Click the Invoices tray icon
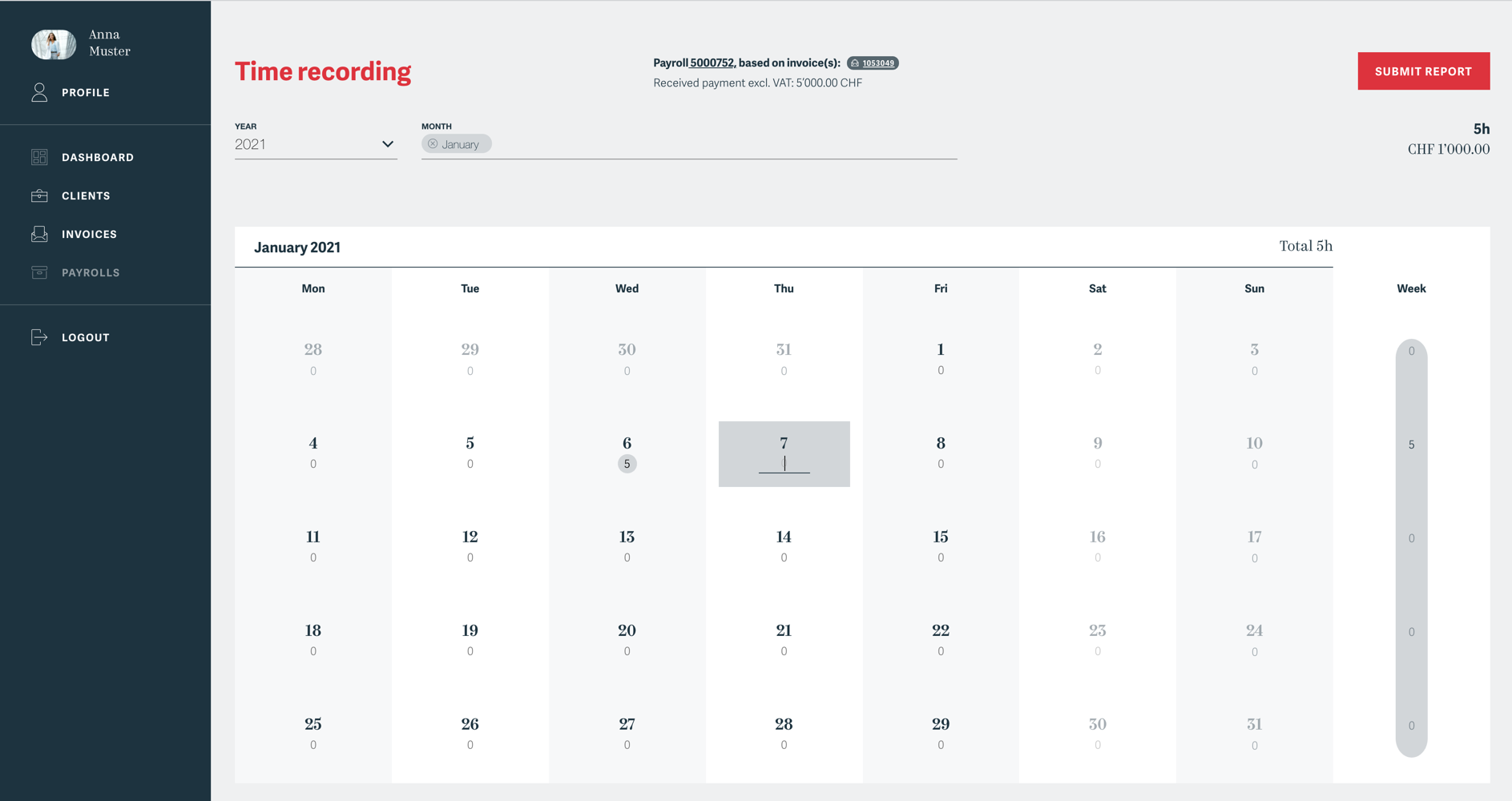Screen dimensions: 1512x801 (x=39, y=234)
